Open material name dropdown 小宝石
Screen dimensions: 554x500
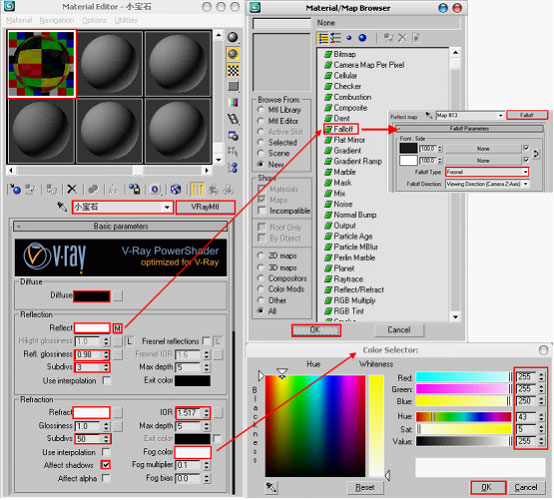point(167,207)
